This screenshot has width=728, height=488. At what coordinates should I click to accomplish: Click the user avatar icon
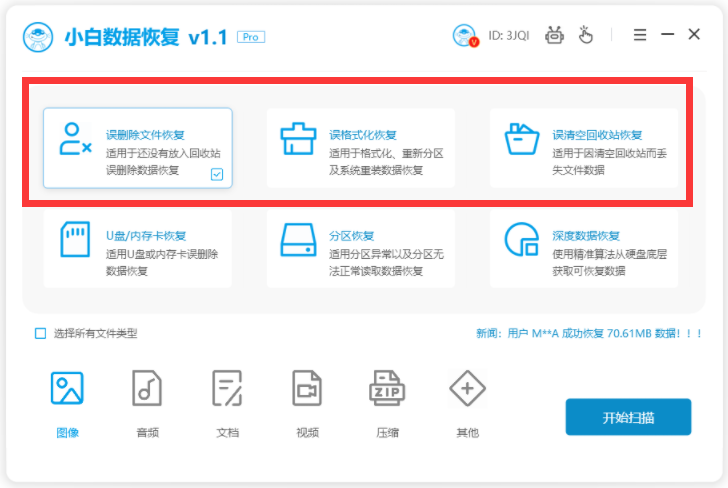pos(465,35)
